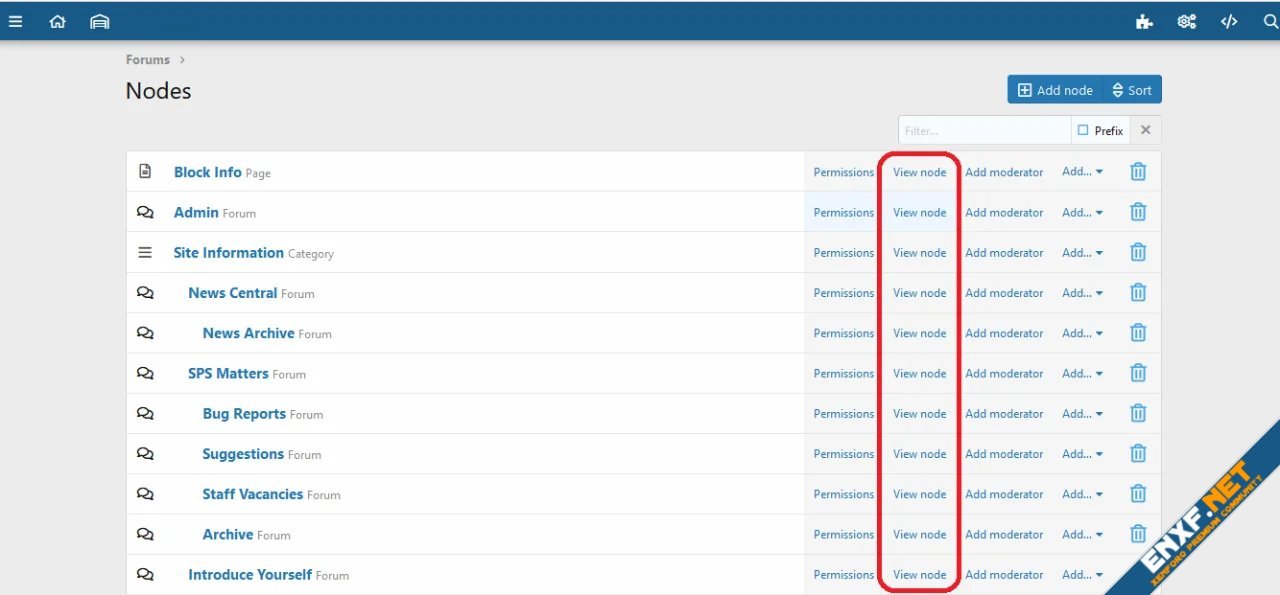Screen dimensions: 1280x595
Task: Click trash icon for News Central
Action: (x=1138, y=293)
